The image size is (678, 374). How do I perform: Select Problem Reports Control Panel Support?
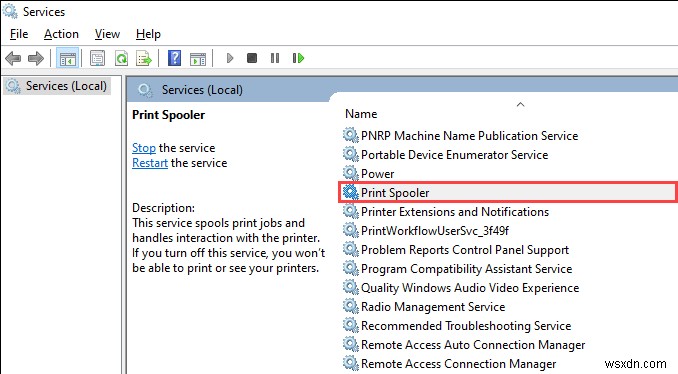(x=456, y=250)
